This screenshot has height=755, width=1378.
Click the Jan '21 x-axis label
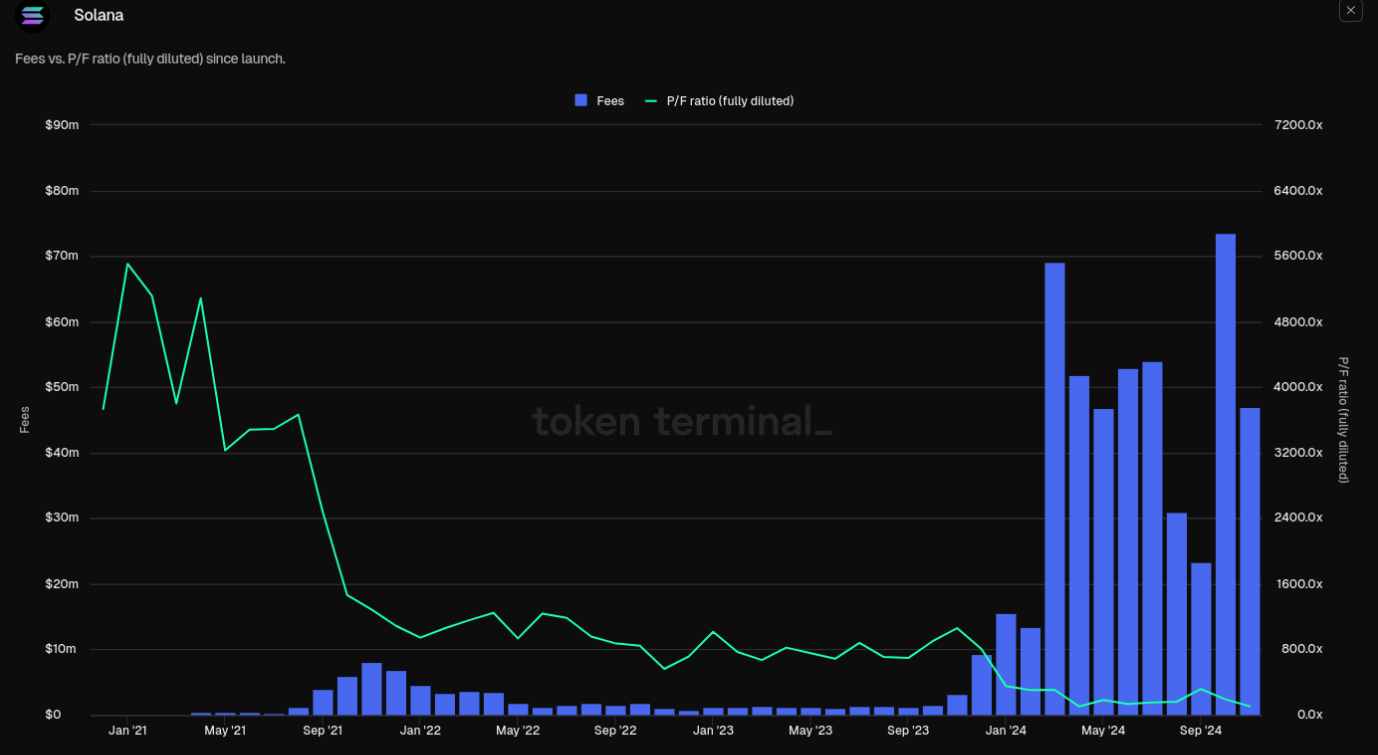click(127, 730)
